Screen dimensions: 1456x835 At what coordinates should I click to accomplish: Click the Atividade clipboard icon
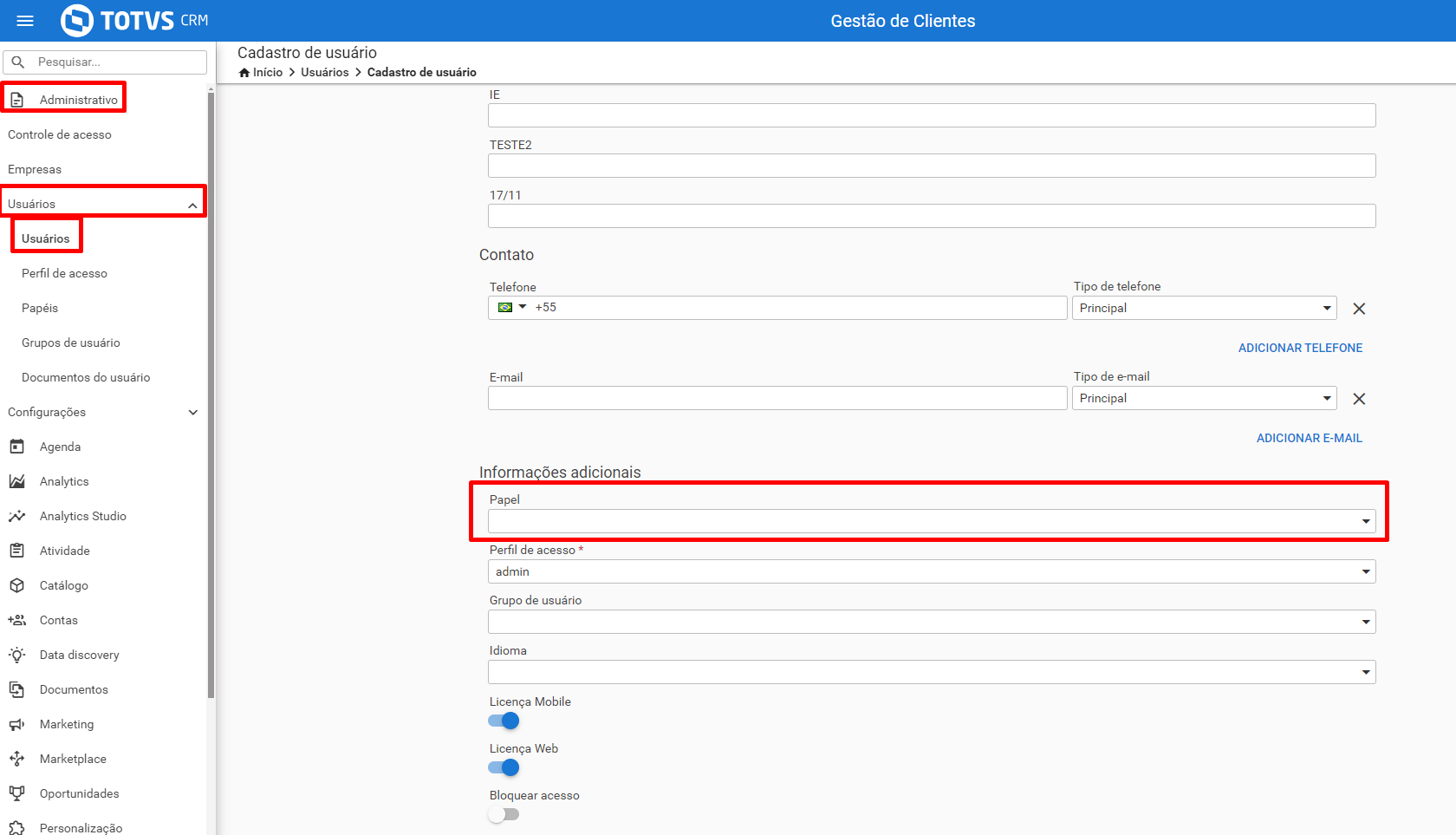[x=17, y=551]
